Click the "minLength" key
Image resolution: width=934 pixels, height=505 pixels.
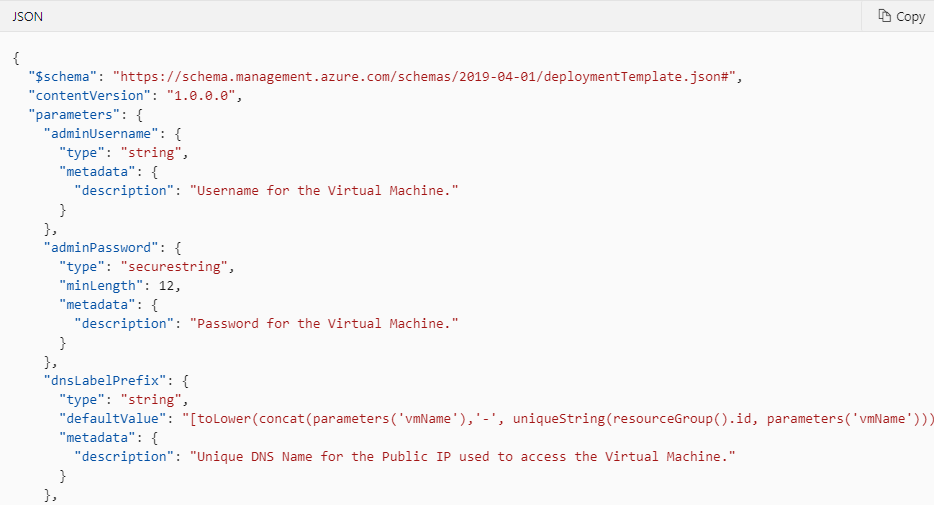click(101, 286)
